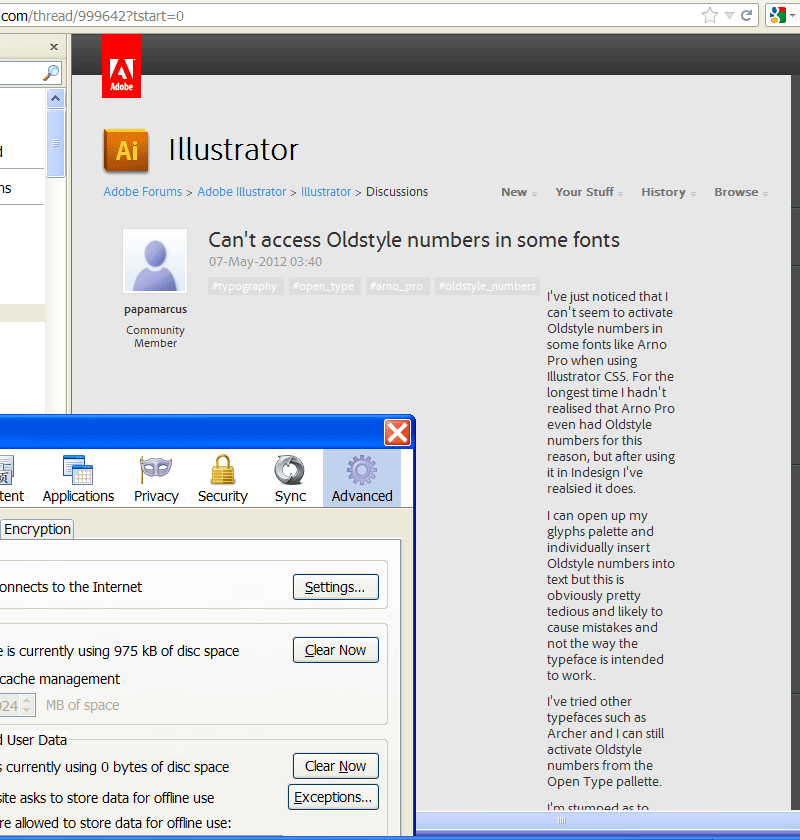Bookmark page with the star icon
The height and width of the screenshot is (840, 800).
(709, 16)
